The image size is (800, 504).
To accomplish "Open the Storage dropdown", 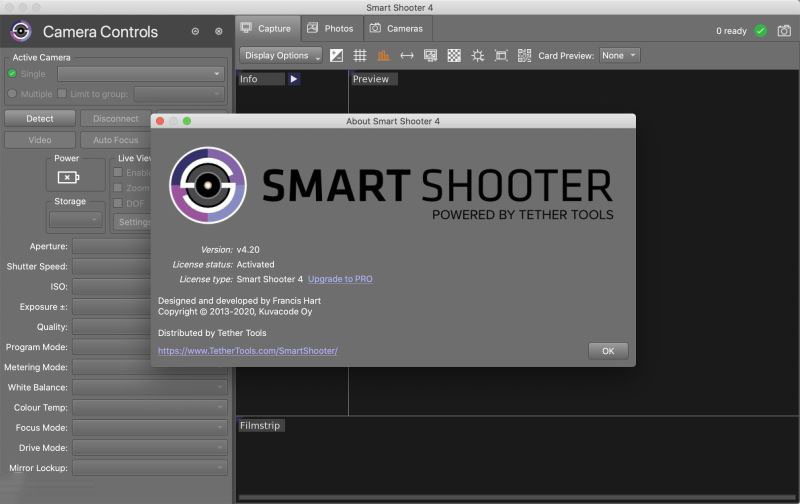I will coord(76,220).
